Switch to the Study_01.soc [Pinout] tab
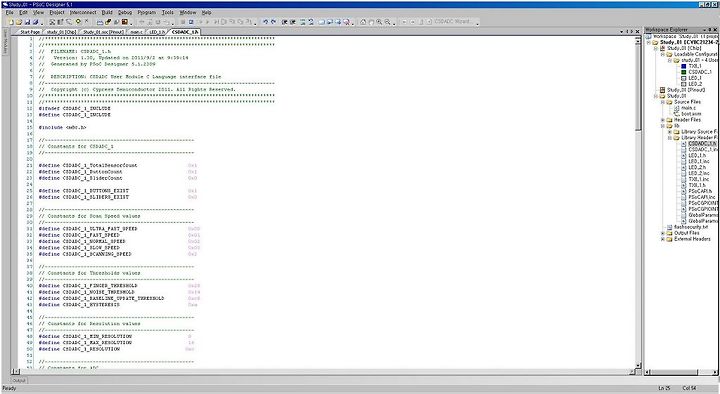Image resolution: width=720 pixels, height=394 pixels. point(103,32)
